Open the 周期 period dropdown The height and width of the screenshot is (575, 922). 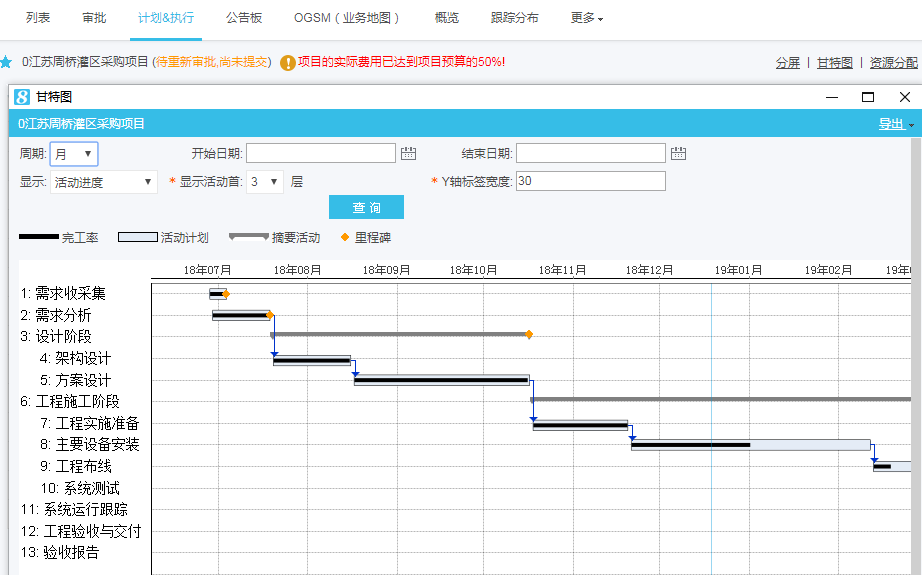point(74,154)
